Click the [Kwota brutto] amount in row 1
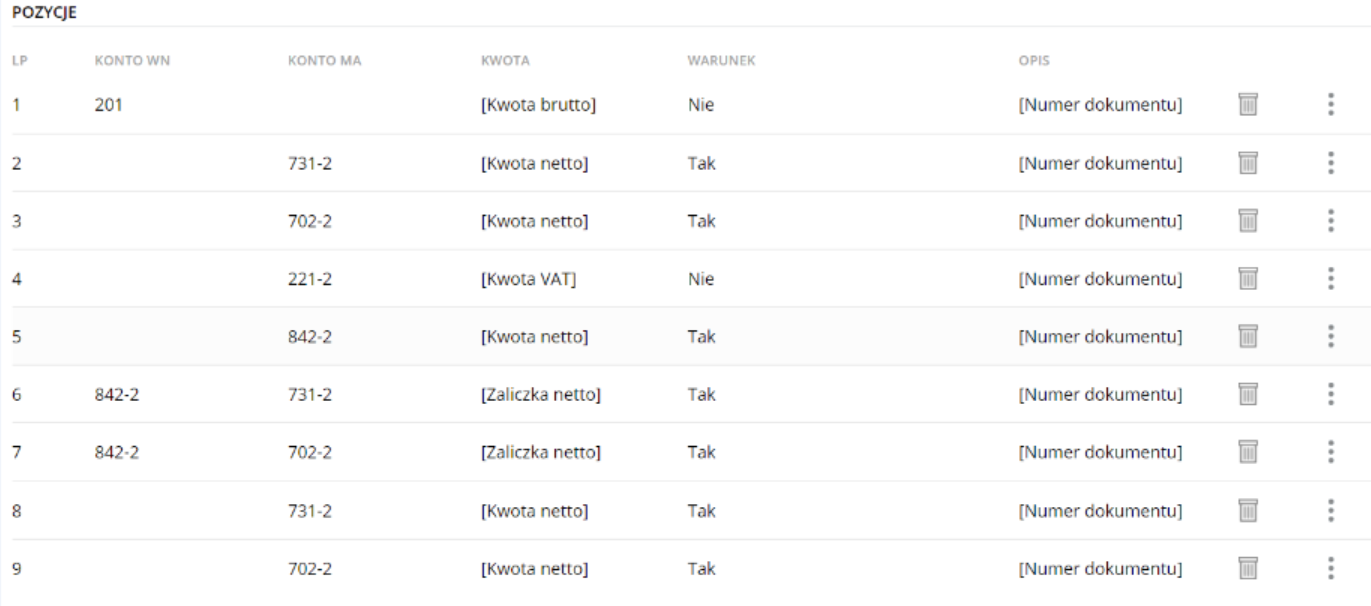 539,104
